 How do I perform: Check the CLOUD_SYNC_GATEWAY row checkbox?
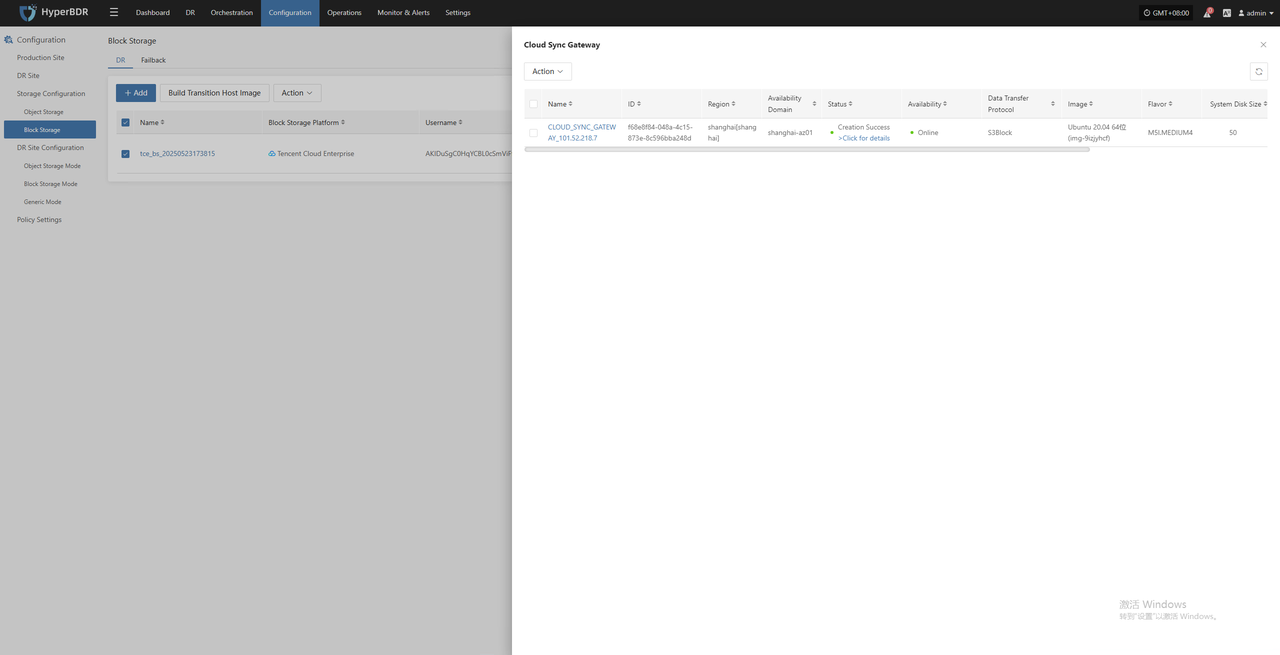click(533, 132)
